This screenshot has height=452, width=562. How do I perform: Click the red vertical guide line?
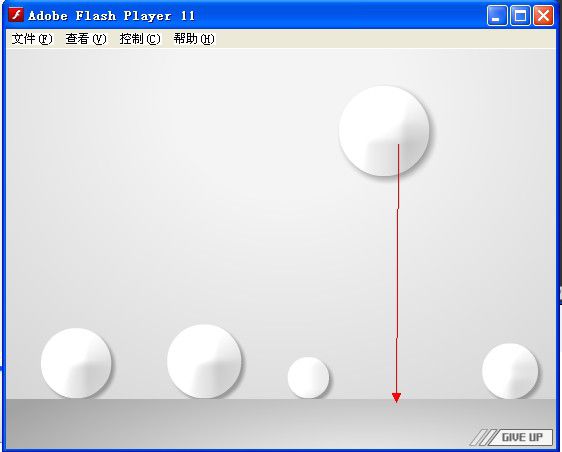397,269
